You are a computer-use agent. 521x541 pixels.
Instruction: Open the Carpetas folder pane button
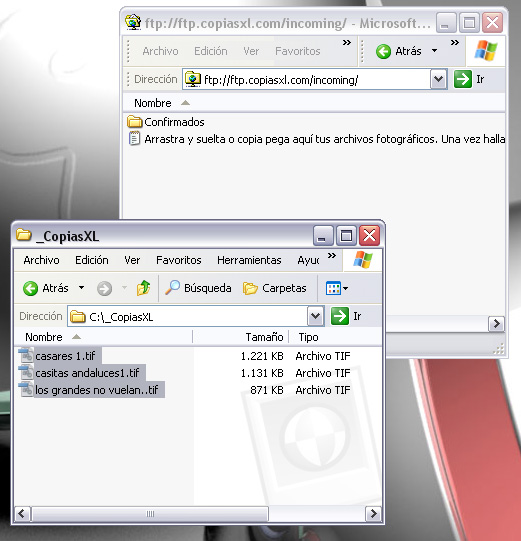coord(275,288)
